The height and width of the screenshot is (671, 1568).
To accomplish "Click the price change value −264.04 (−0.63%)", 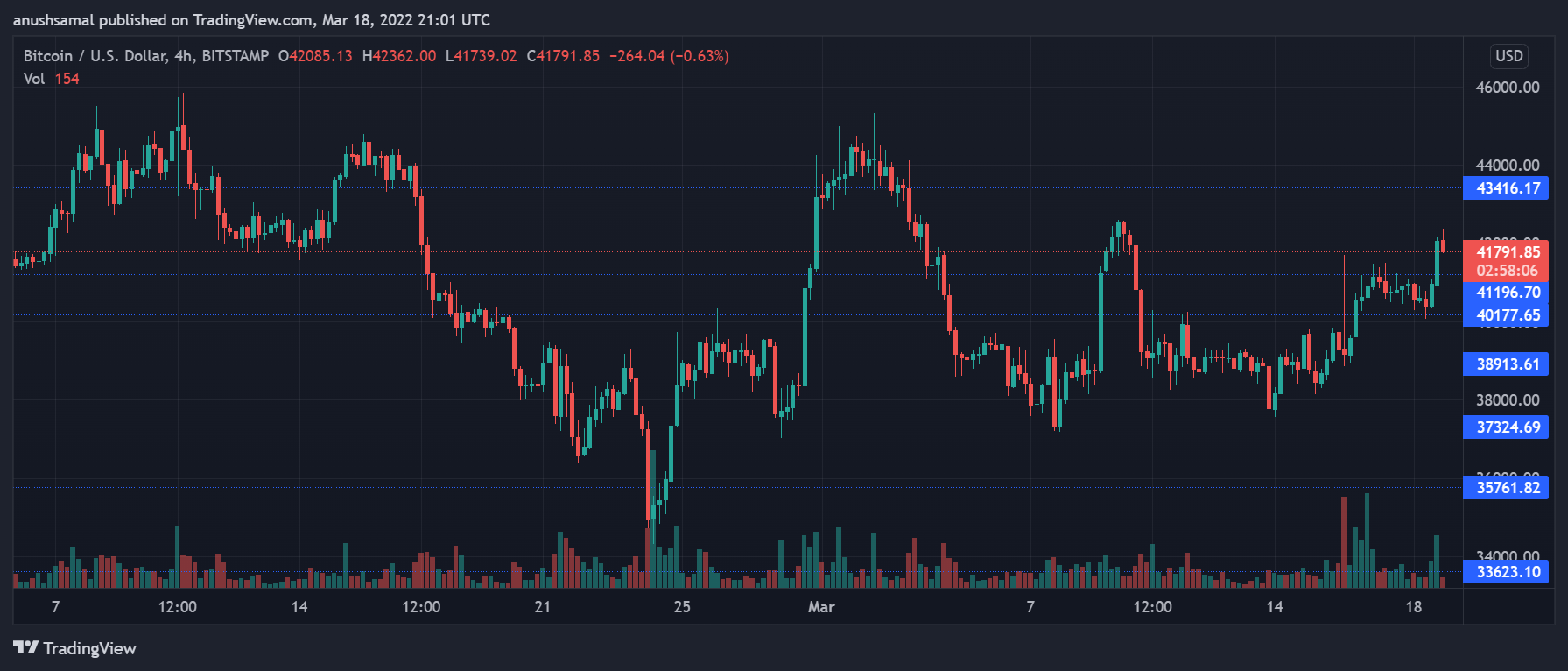I will (x=669, y=56).
